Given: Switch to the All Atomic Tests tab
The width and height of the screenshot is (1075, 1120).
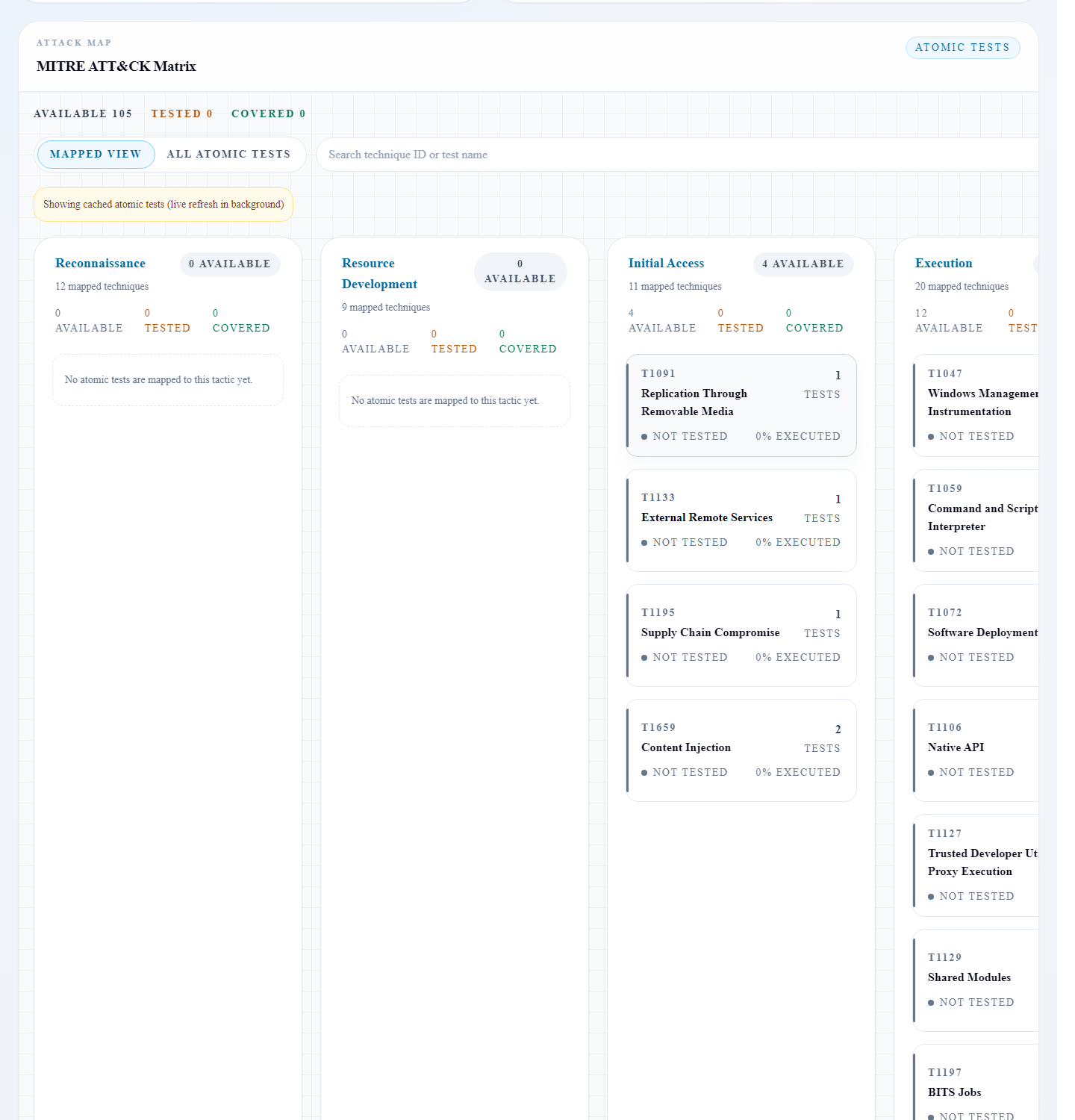Looking at the screenshot, I should (228, 155).
